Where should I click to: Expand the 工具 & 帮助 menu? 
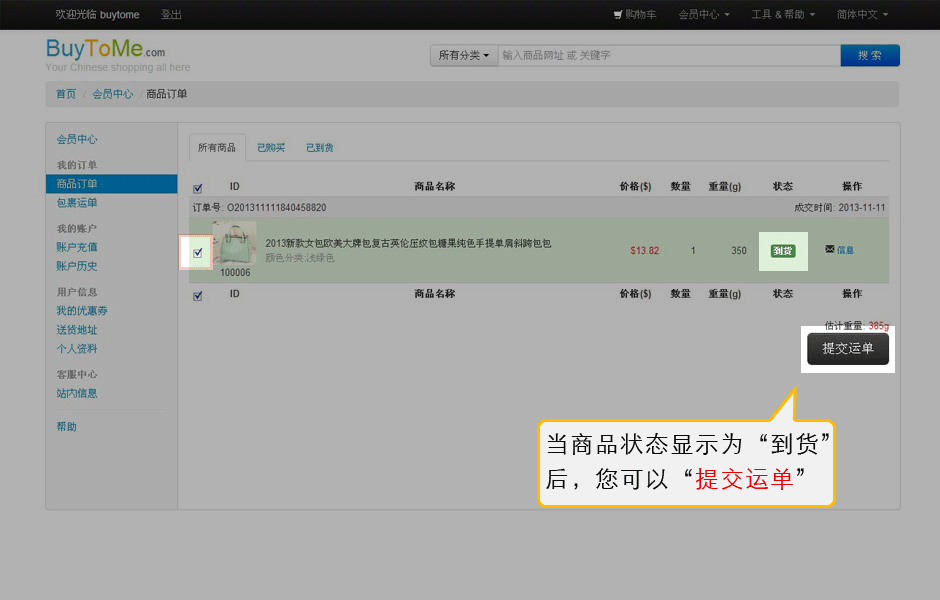[x=783, y=15]
